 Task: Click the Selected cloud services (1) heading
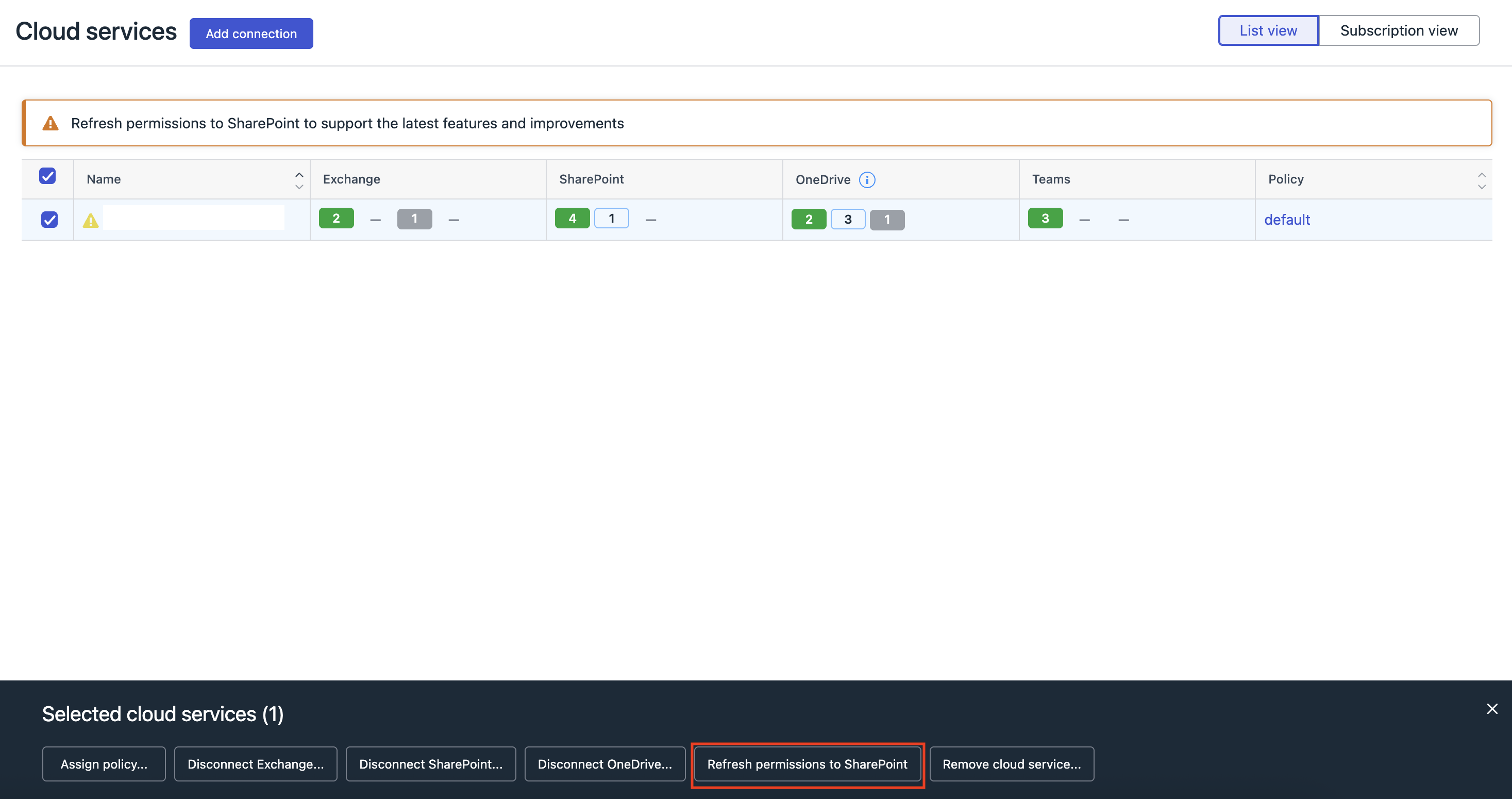(163, 714)
